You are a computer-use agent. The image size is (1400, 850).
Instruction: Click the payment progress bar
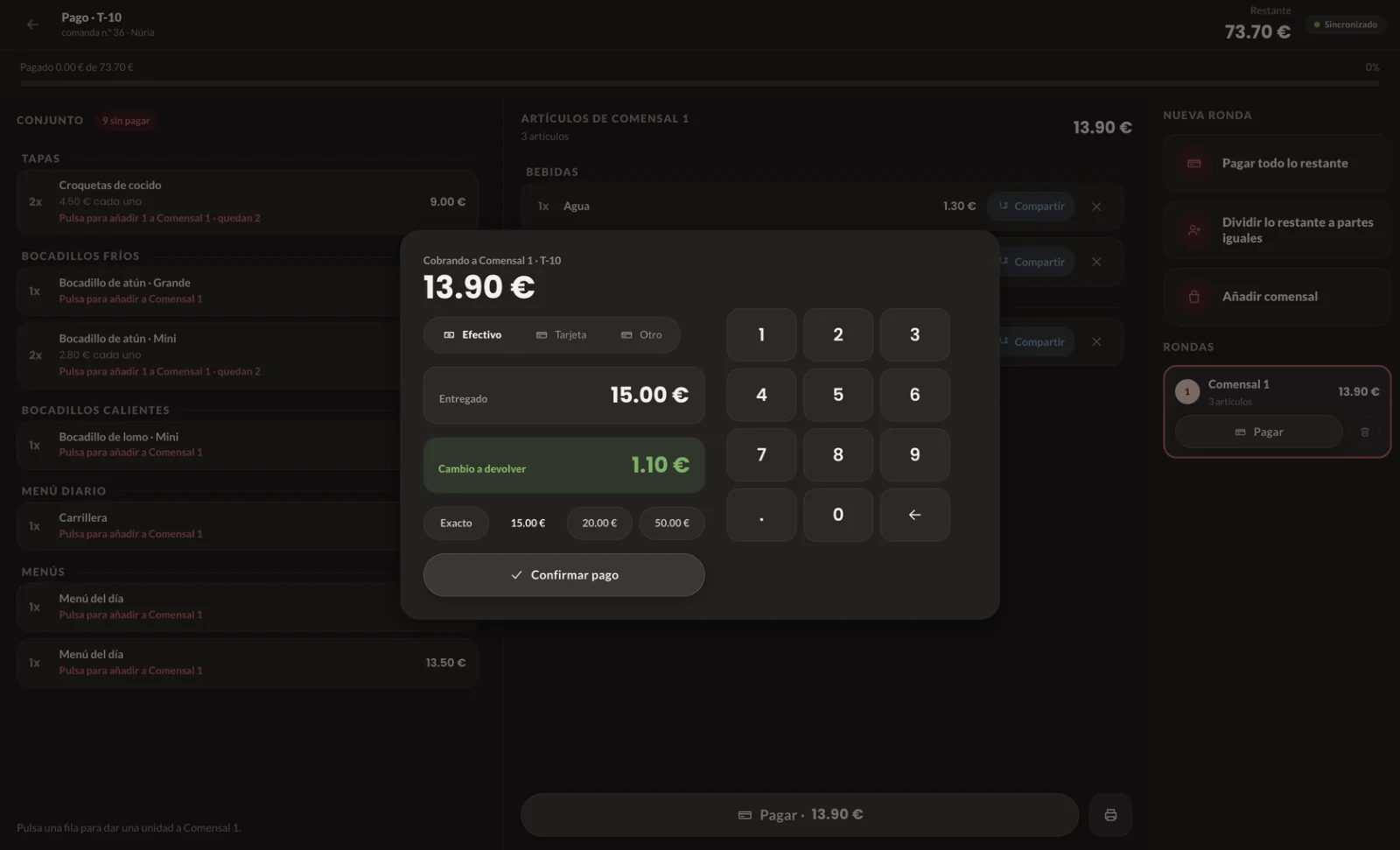click(700, 84)
